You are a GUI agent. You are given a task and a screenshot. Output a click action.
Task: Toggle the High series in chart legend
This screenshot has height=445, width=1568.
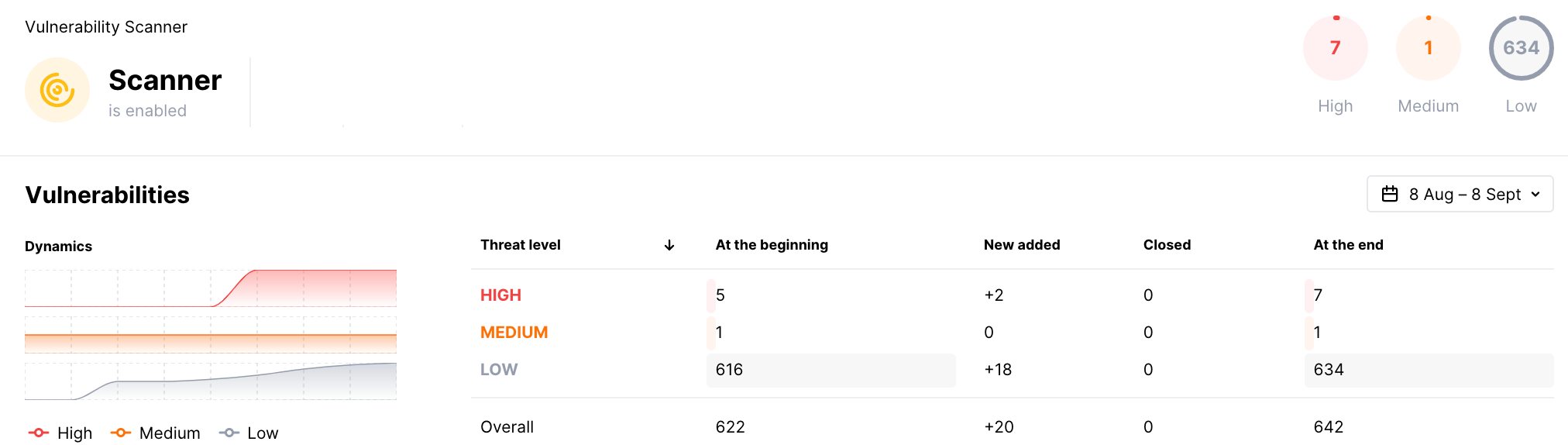pos(60,433)
